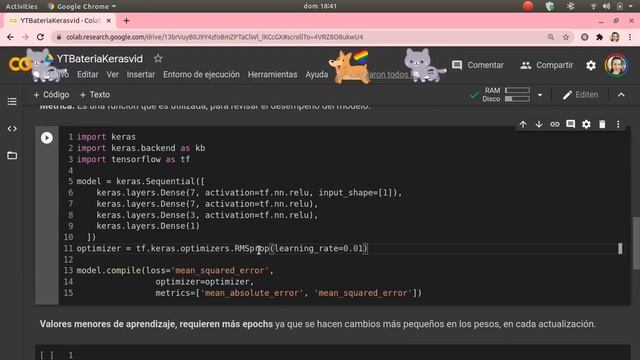Reload the Colab page
The height and width of the screenshot is (360, 640).
[40, 37]
